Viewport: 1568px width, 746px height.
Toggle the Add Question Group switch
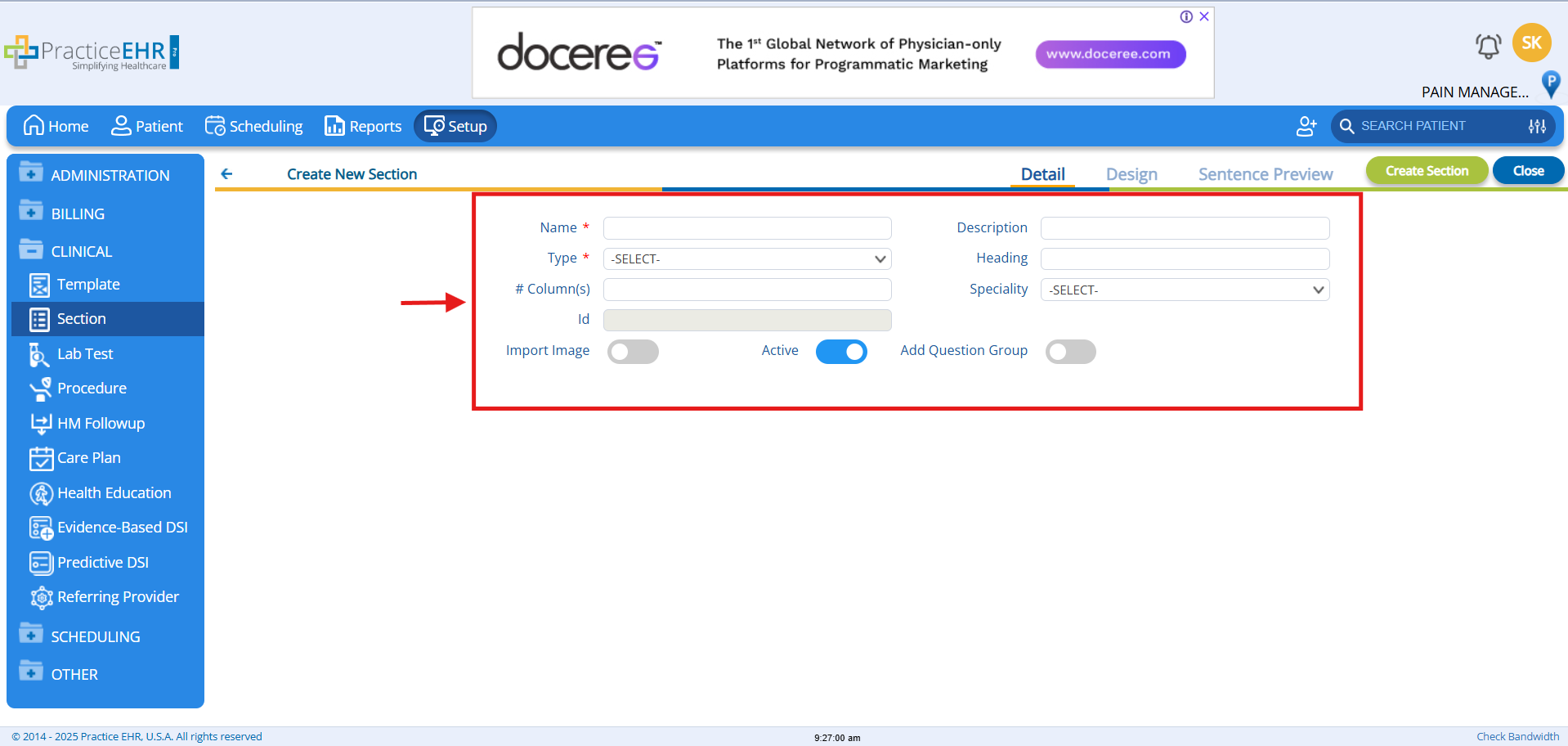(x=1070, y=352)
